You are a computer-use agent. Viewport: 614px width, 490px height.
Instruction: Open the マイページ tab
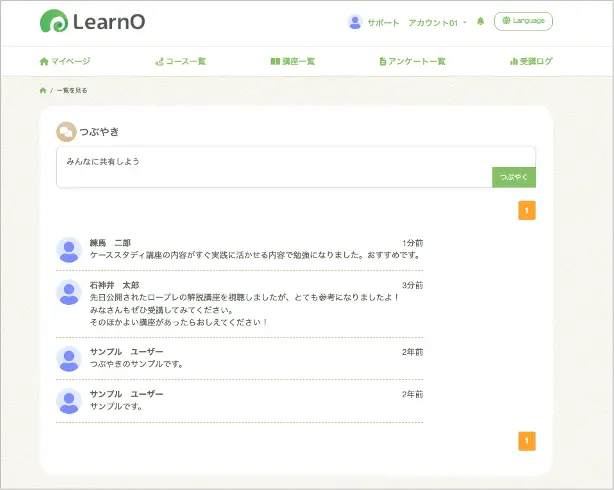pyautogui.click(x=64, y=61)
